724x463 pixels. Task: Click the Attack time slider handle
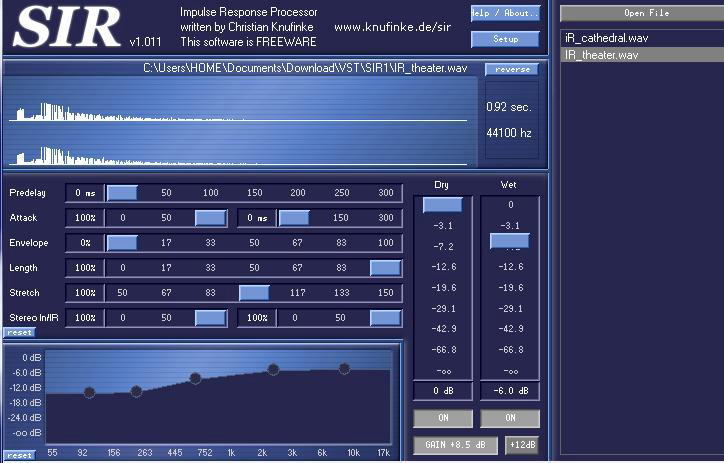(294, 218)
